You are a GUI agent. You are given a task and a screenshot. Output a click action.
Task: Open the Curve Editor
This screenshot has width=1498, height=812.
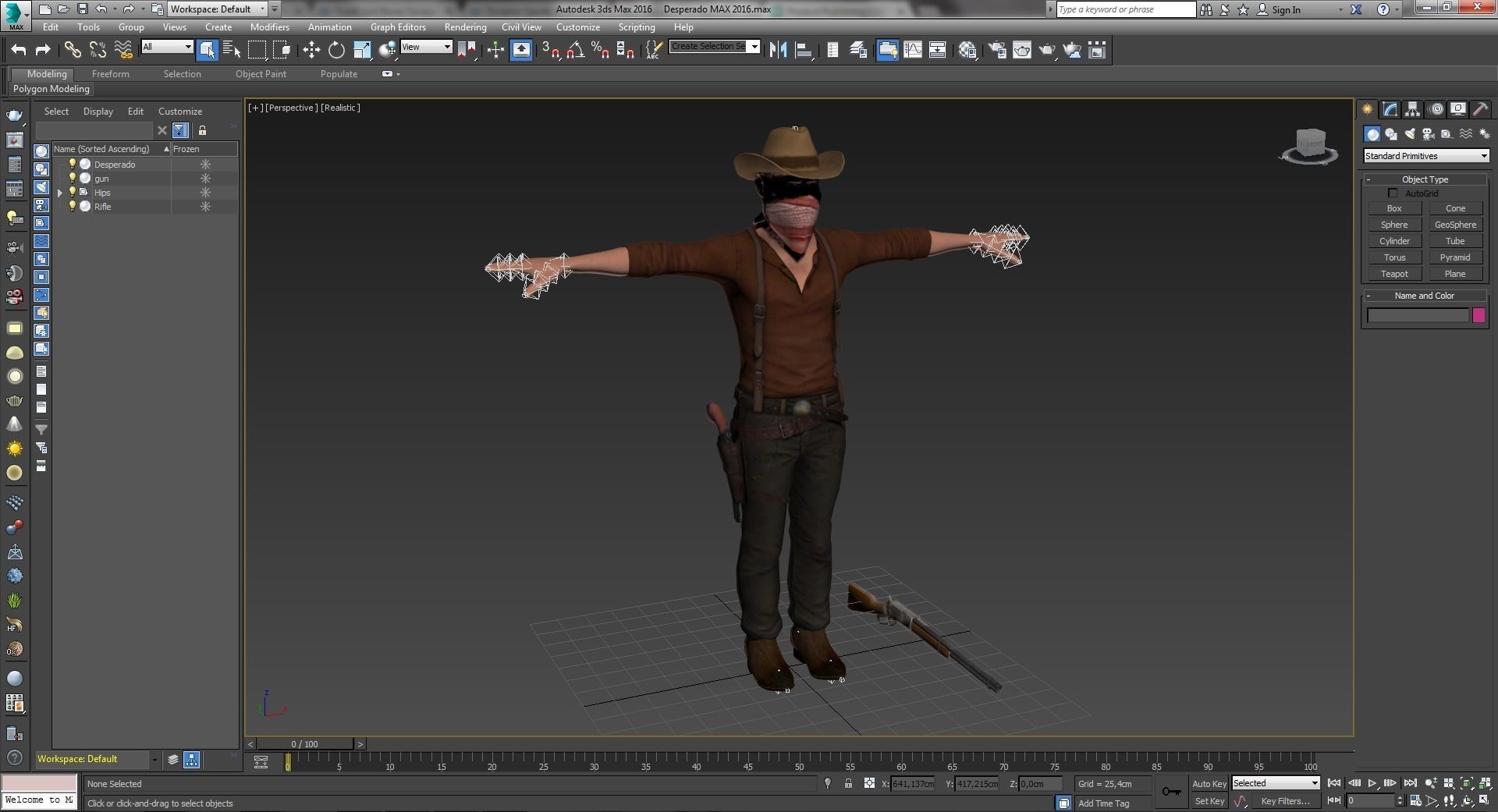click(x=912, y=50)
